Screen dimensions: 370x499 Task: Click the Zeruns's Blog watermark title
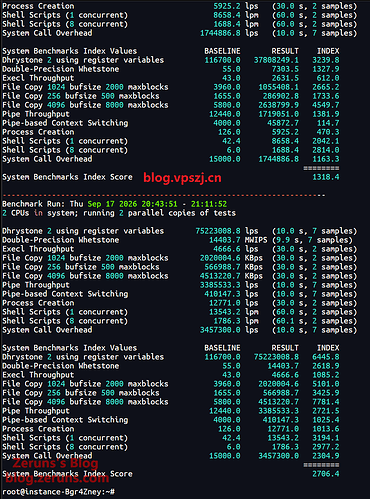click(56, 463)
